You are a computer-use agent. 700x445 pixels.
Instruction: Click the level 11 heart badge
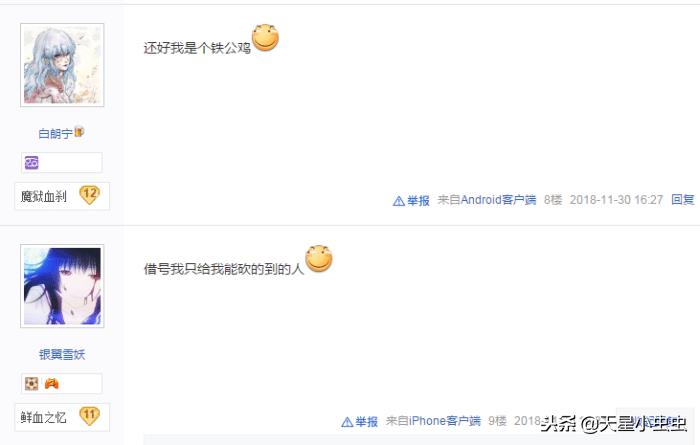pos(89,416)
